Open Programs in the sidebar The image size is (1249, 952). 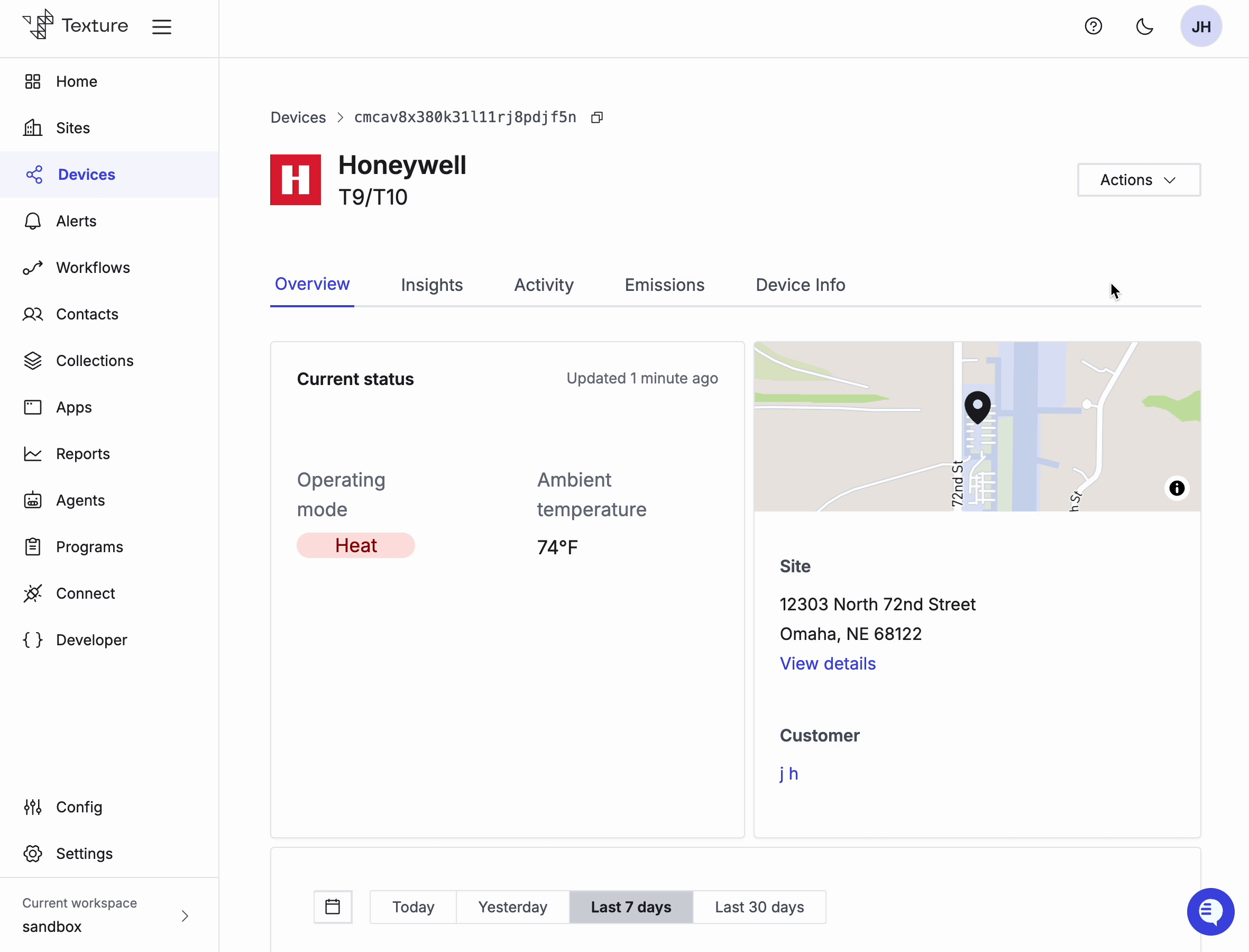[x=109, y=547]
